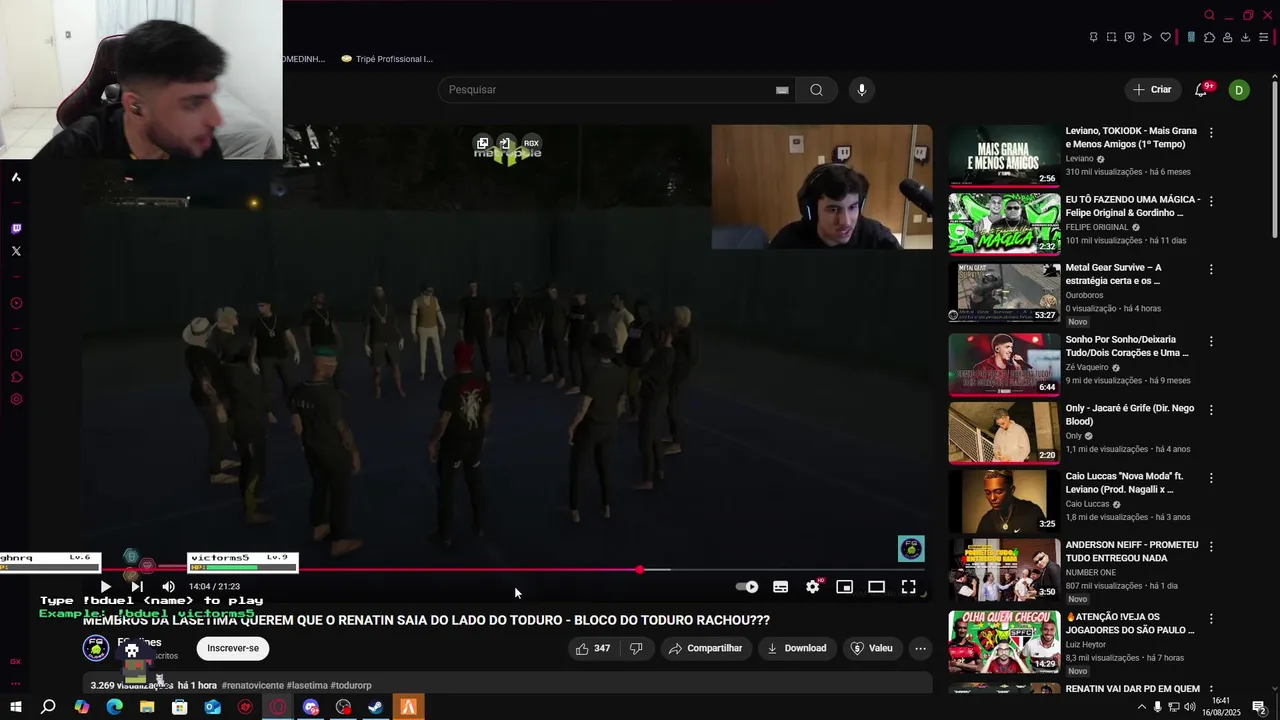Open File Explorer from taskbar

pos(147,707)
